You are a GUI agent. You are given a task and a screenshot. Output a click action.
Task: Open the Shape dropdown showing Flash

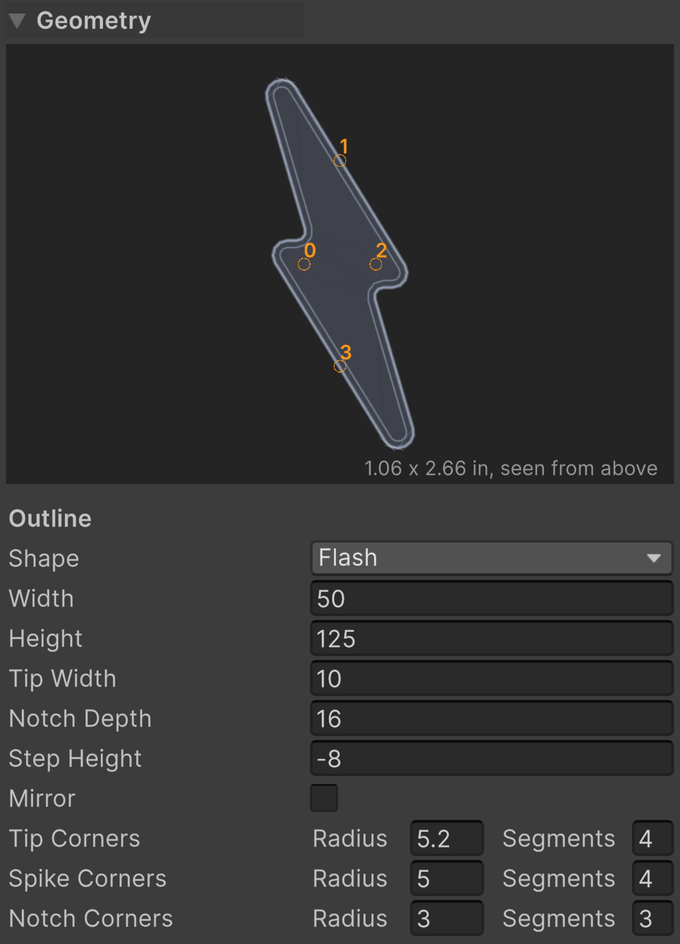pyautogui.click(x=491, y=558)
